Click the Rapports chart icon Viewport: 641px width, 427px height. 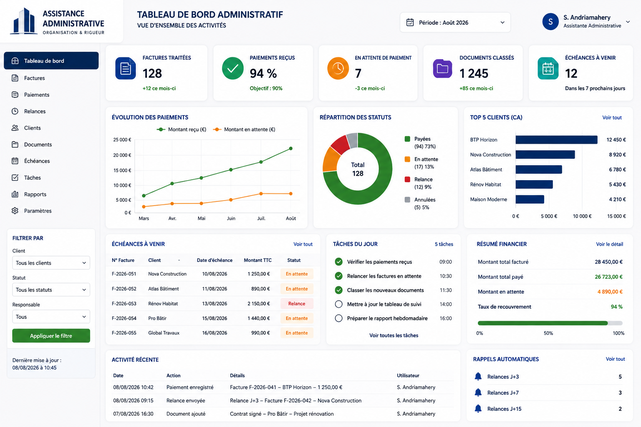pyautogui.click(x=15, y=194)
